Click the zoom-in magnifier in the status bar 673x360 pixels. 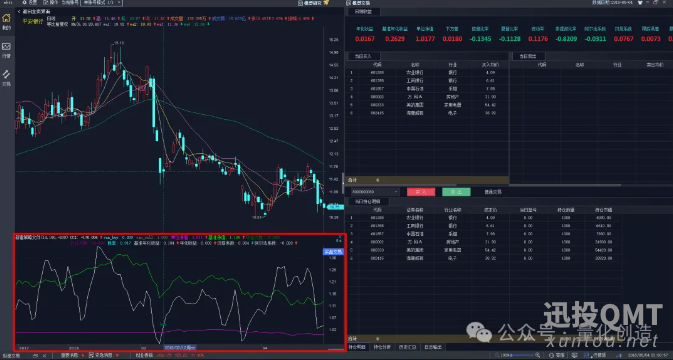point(537,355)
